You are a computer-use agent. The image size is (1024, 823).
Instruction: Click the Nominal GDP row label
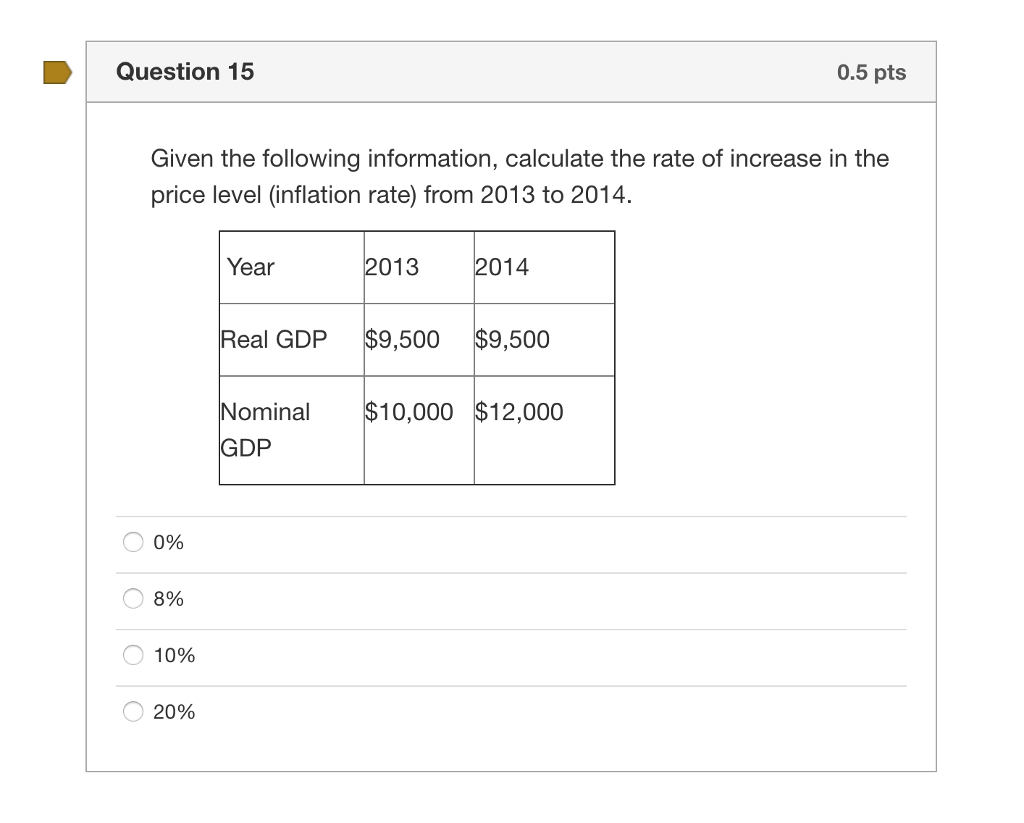tap(267, 429)
